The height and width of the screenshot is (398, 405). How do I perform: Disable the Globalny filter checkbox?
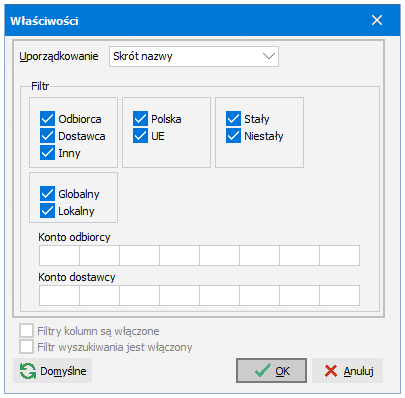click(47, 194)
